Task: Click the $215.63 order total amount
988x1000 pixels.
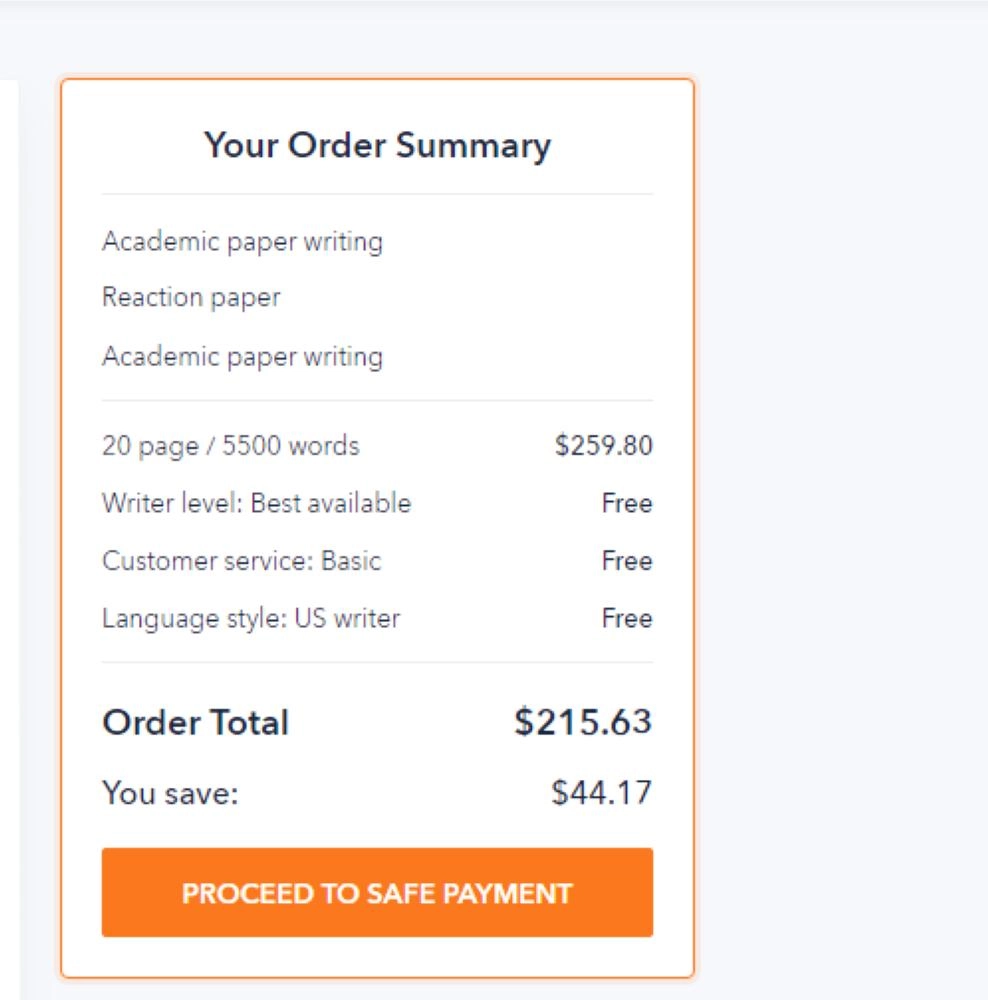Action: [x=583, y=722]
